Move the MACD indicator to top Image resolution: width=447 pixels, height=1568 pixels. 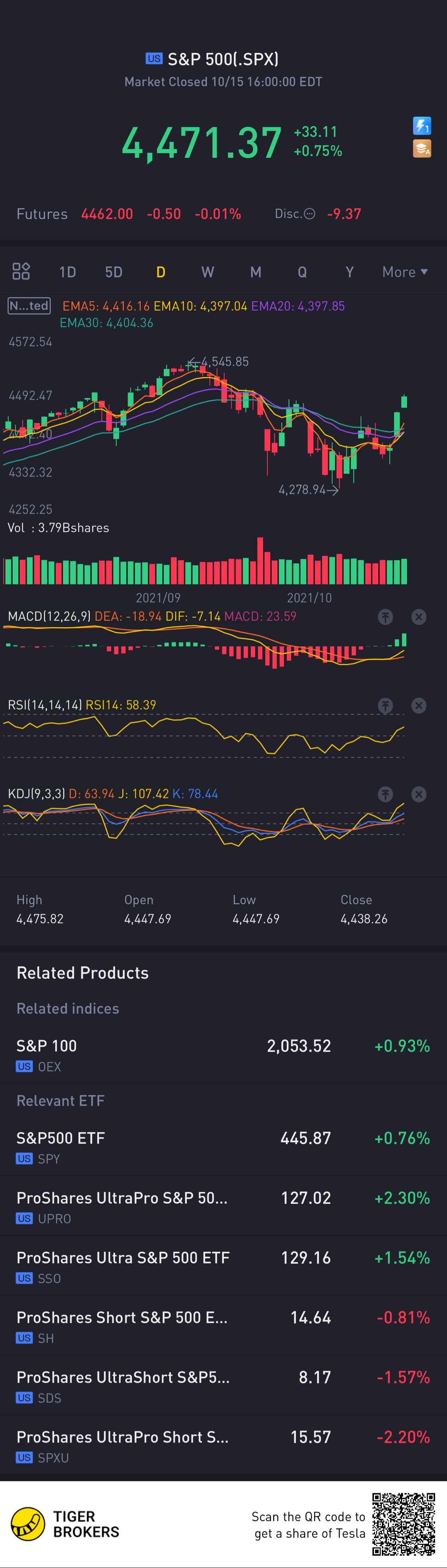coord(385,617)
